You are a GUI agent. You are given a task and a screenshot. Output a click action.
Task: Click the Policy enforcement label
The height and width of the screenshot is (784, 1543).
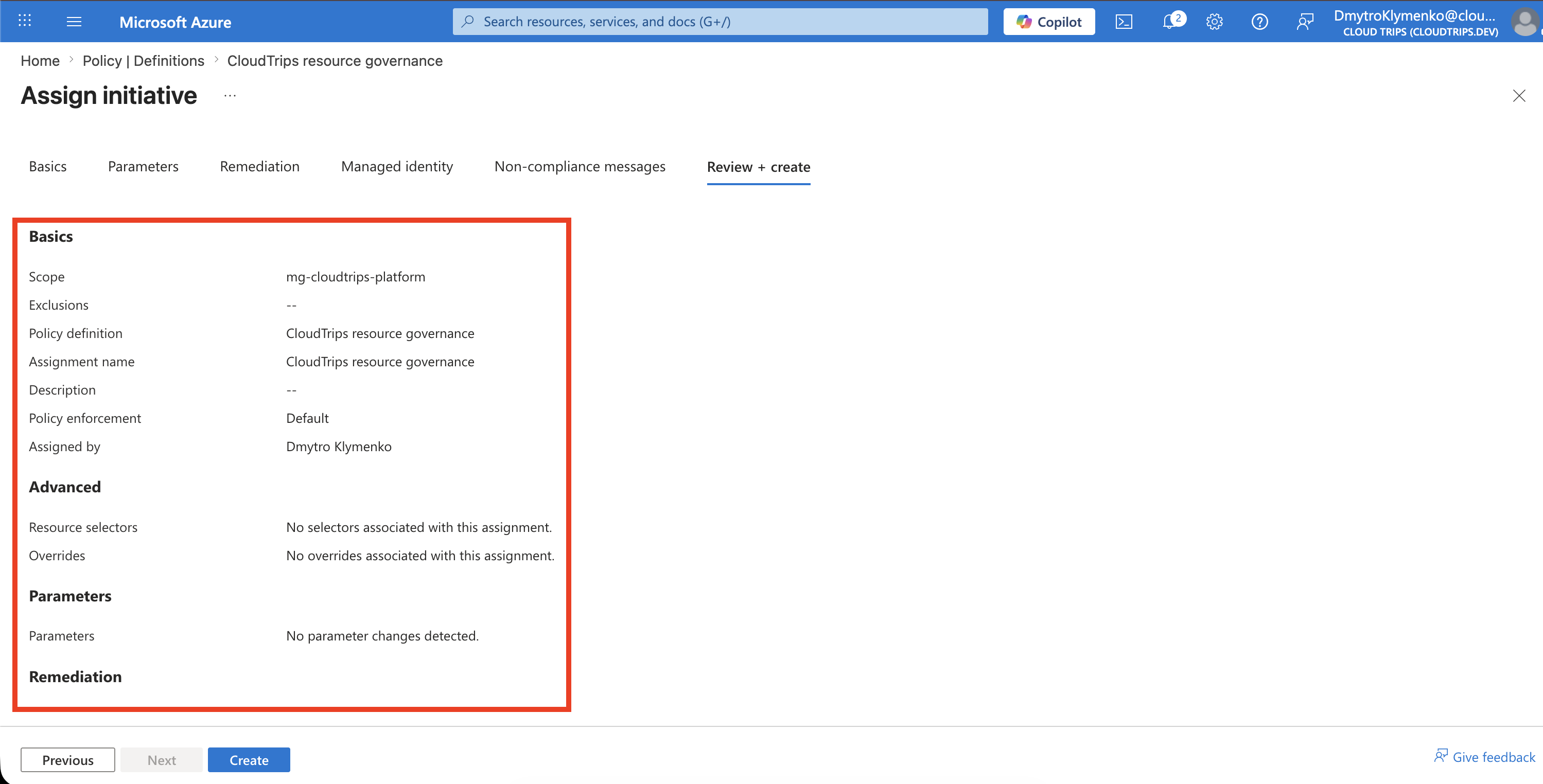pyautogui.click(x=85, y=418)
